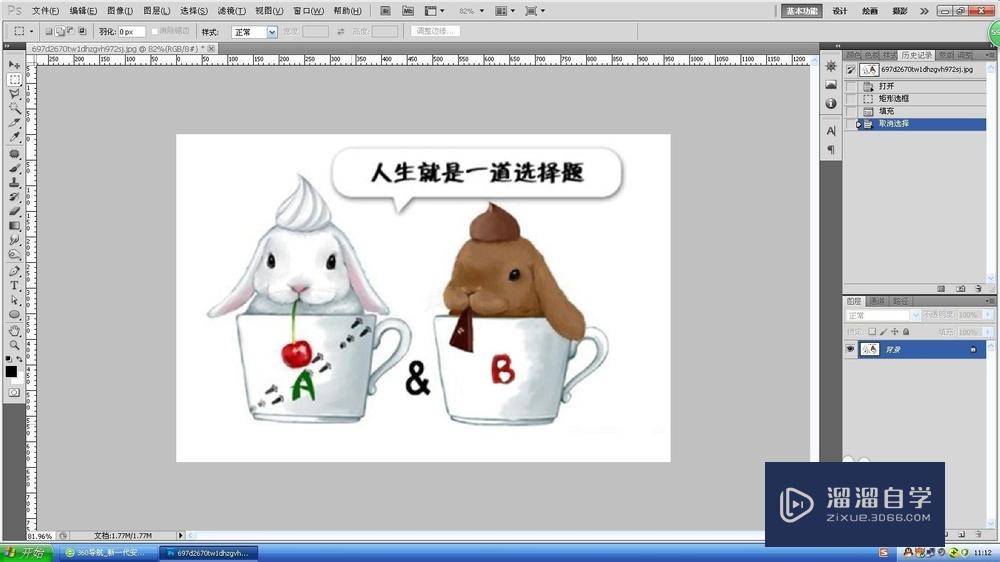Set history brush source for 打开 state
The width and height of the screenshot is (1000, 562).
pyautogui.click(x=851, y=86)
